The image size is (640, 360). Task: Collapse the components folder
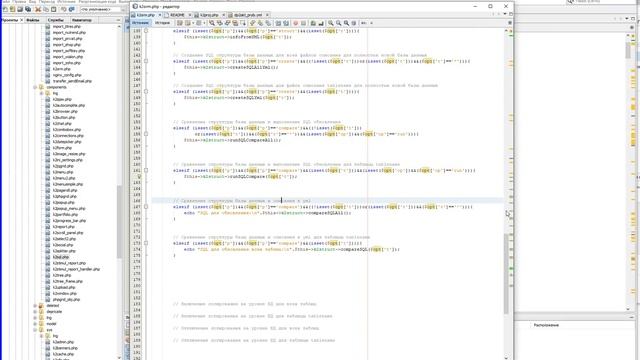click(35, 87)
